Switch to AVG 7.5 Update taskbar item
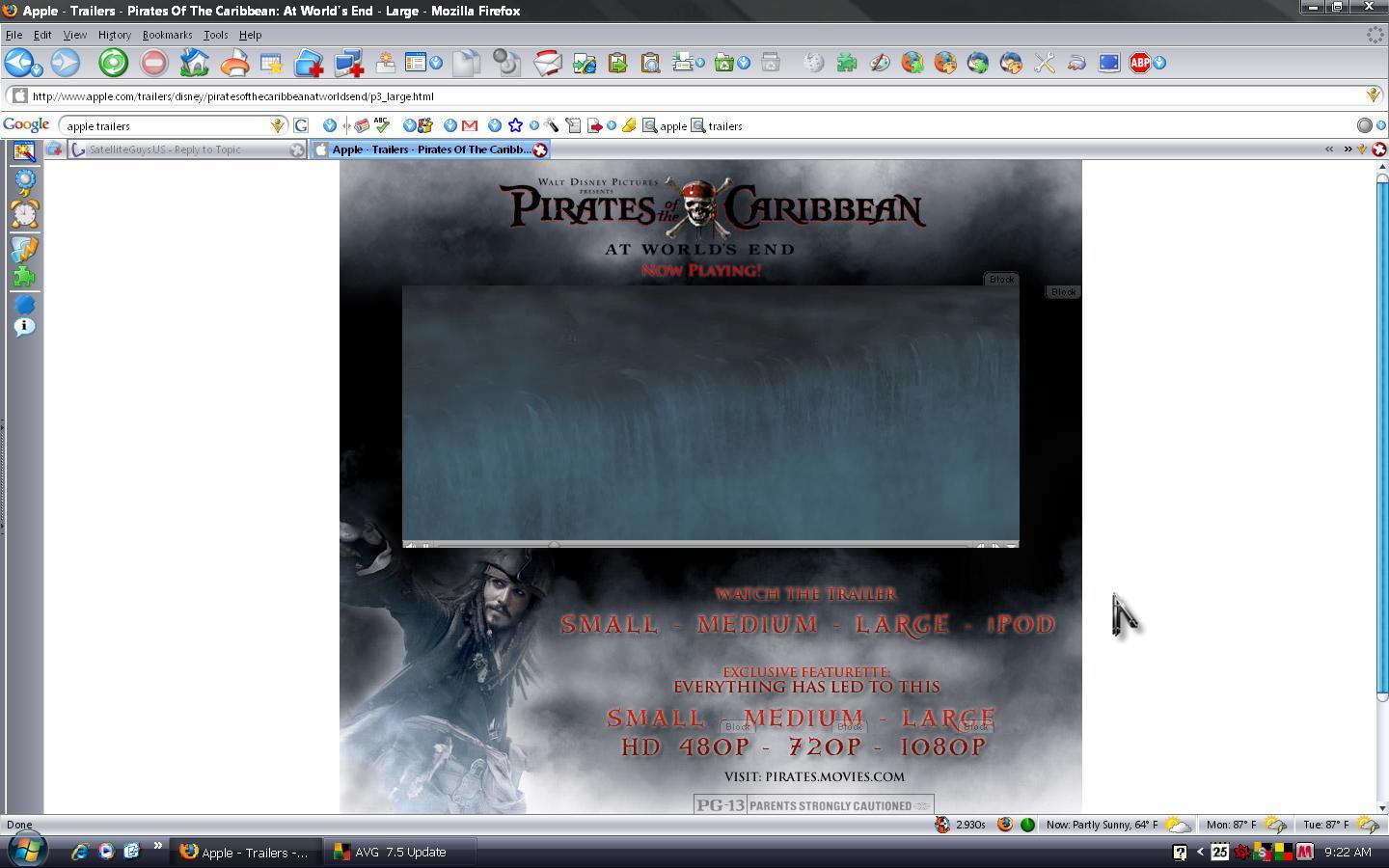The image size is (1389, 868). coord(400,852)
